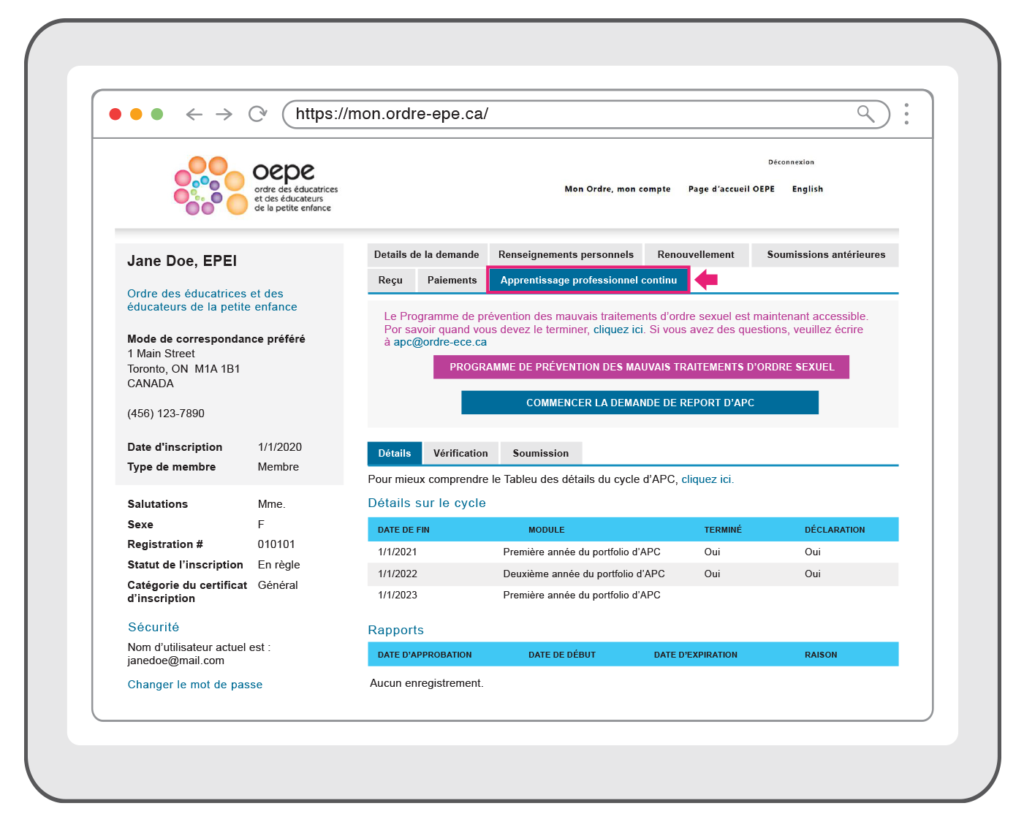Click the red window close dot
The image size is (1024, 822).
point(116,114)
